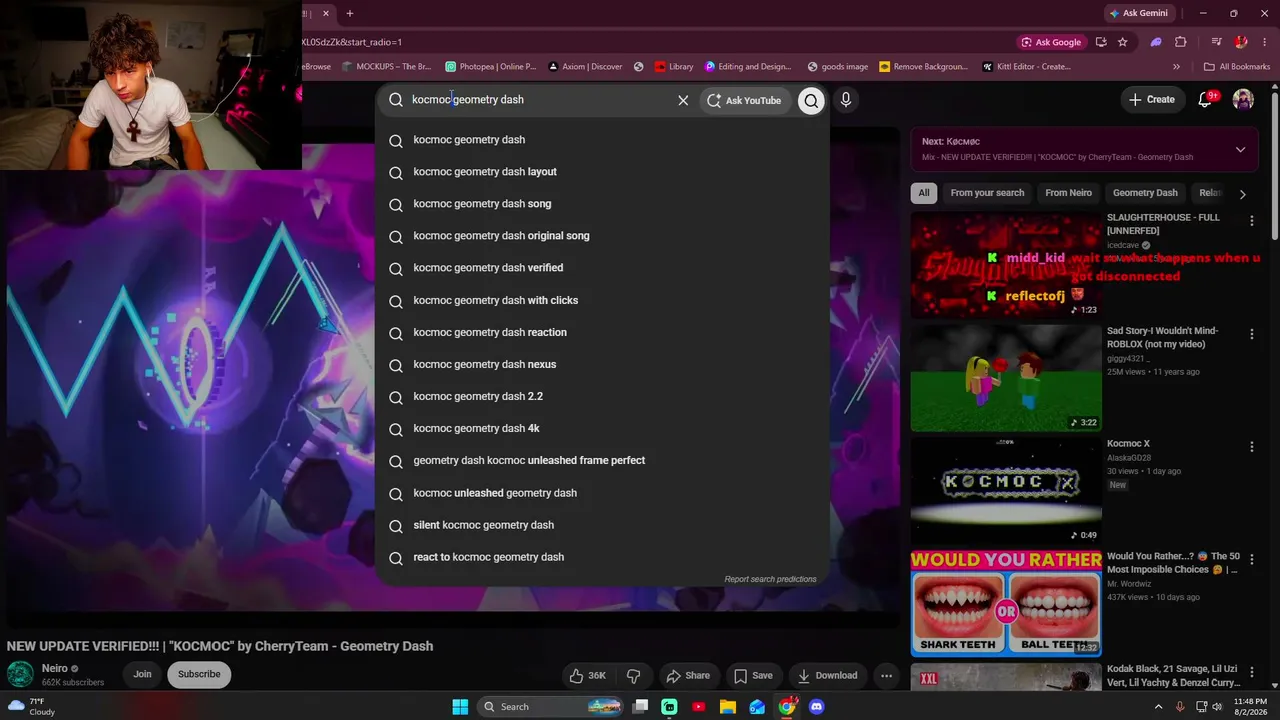The width and height of the screenshot is (1280, 720).
Task: Clear the YouTube search box text
Action: 683,100
